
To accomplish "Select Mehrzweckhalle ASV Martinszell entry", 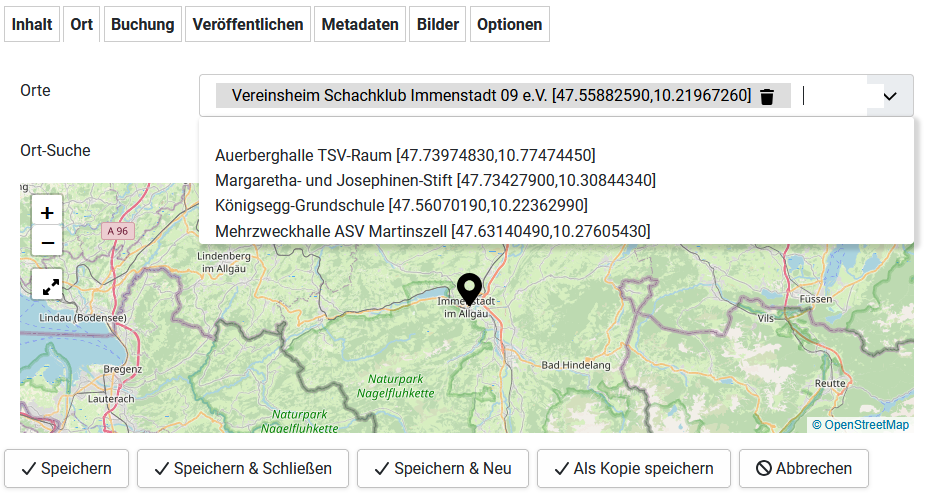I will tap(432, 231).
